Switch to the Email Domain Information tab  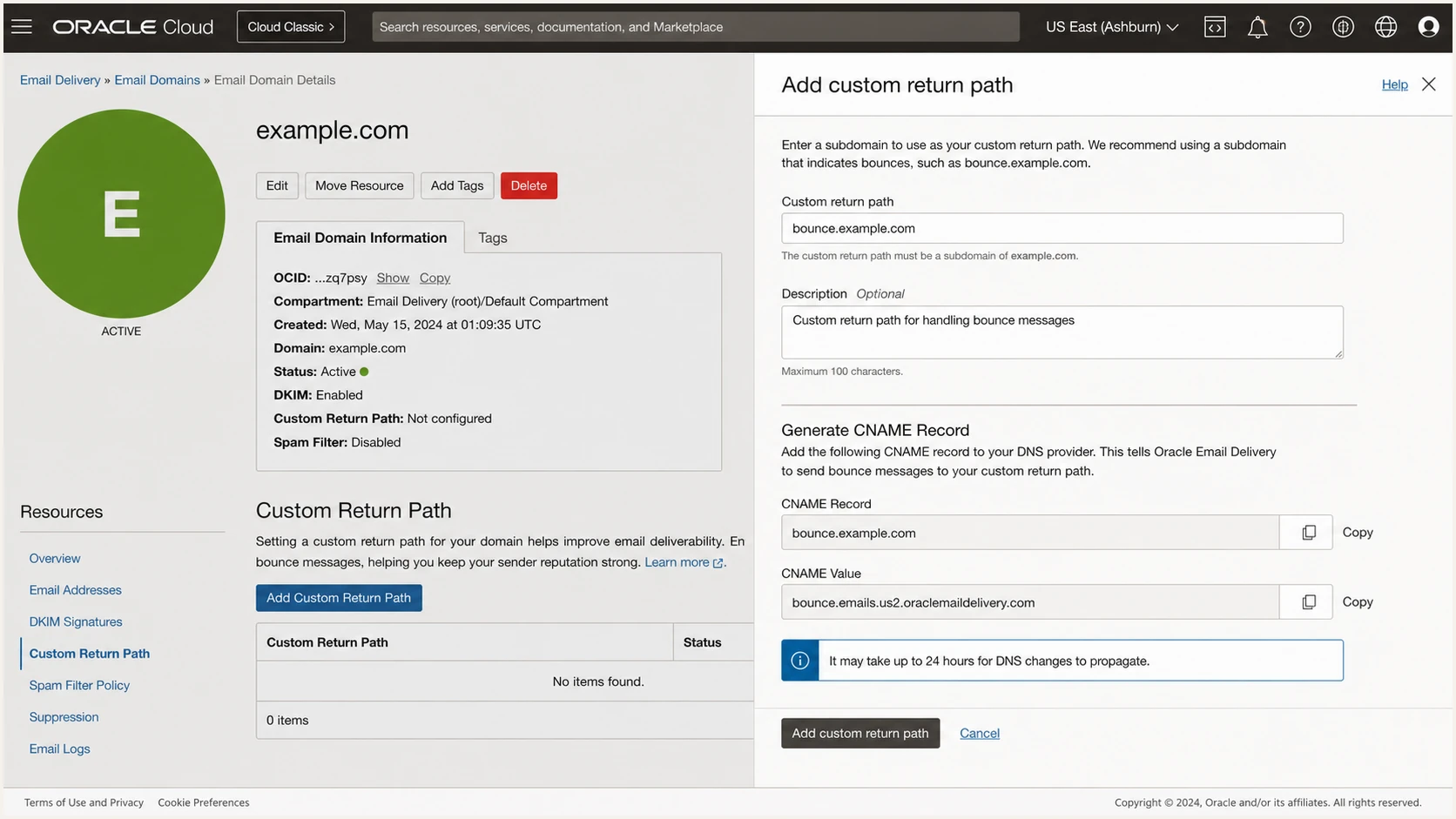(360, 238)
